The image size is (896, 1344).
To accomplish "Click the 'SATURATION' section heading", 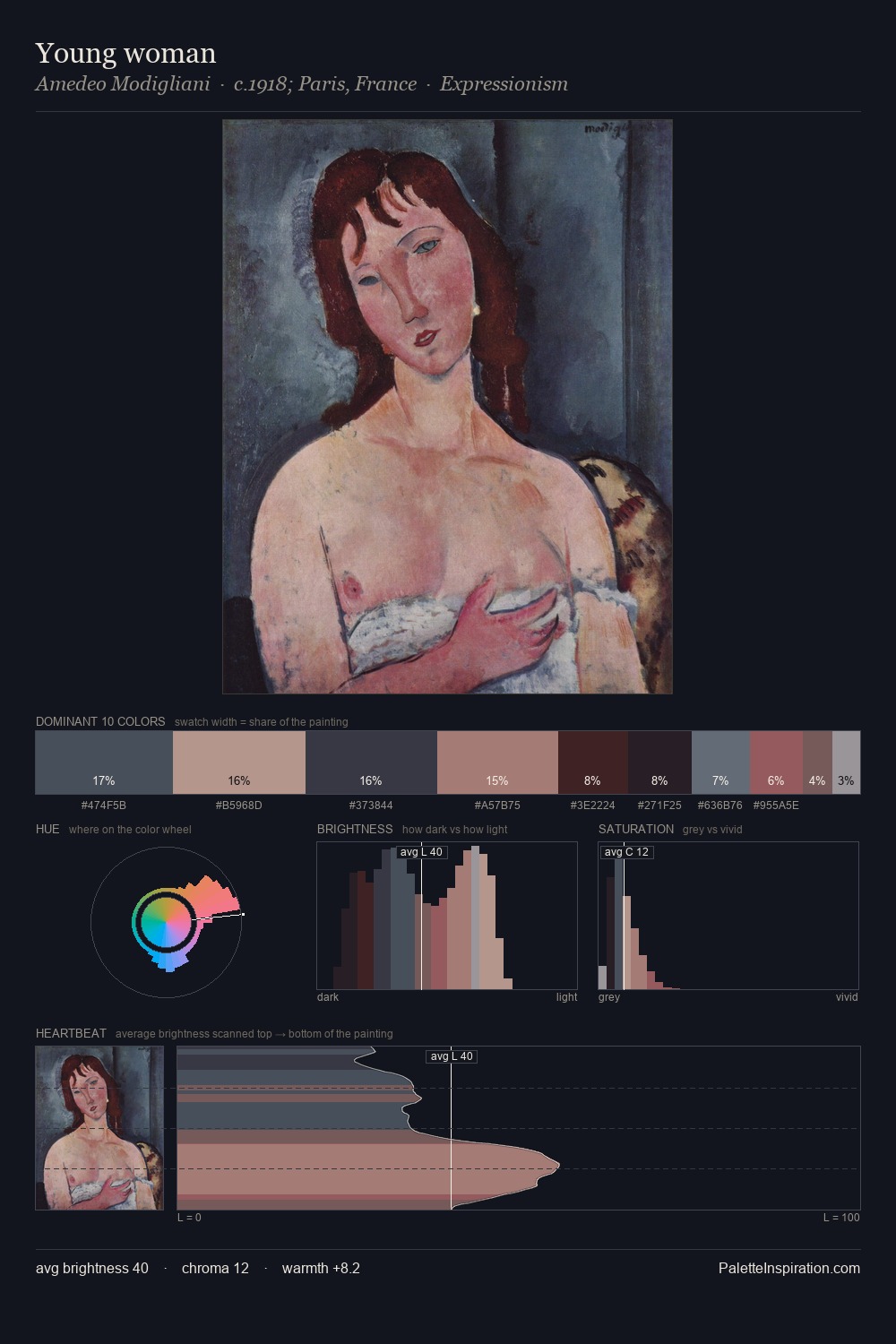I will tap(636, 829).
